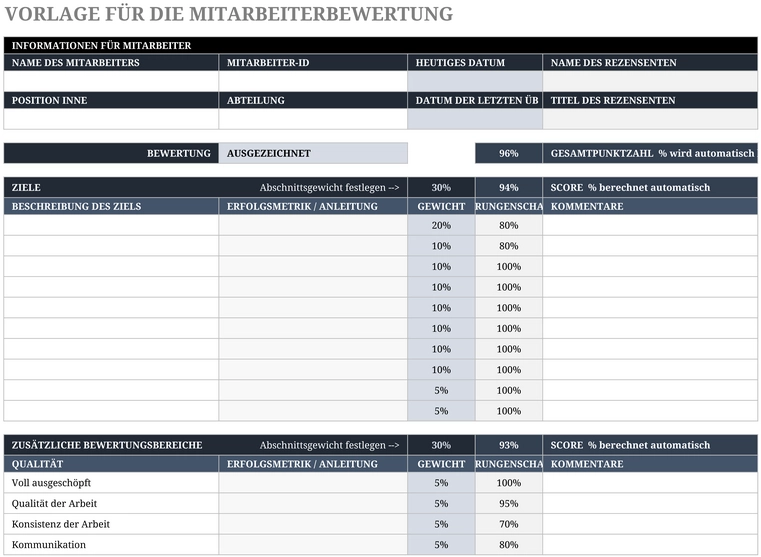The height and width of the screenshot is (557, 761).
Task: Select the 70% score for 'Konsistenz der Arbeit'
Action: pos(509,524)
